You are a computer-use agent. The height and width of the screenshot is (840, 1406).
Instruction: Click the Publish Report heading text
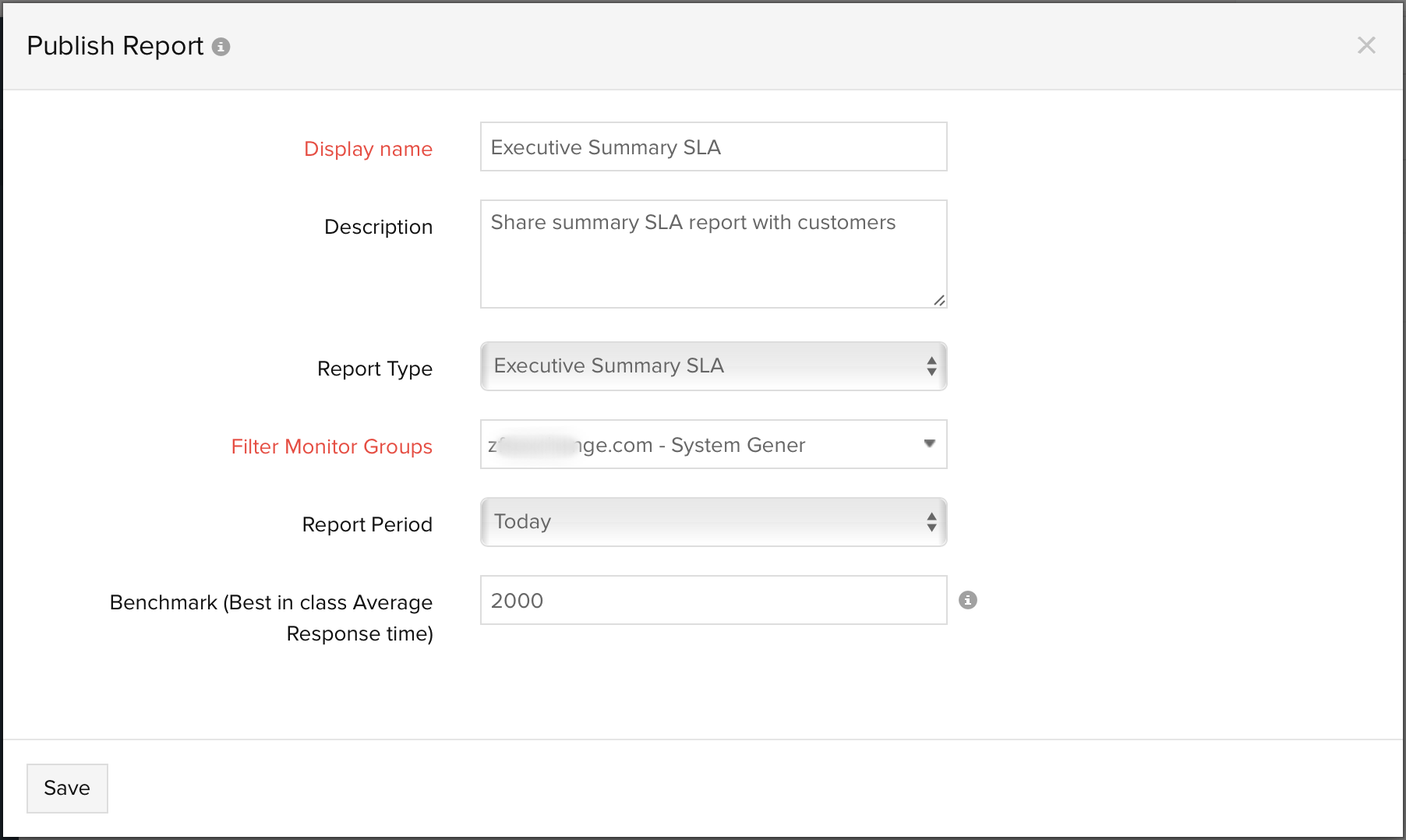point(115,46)
